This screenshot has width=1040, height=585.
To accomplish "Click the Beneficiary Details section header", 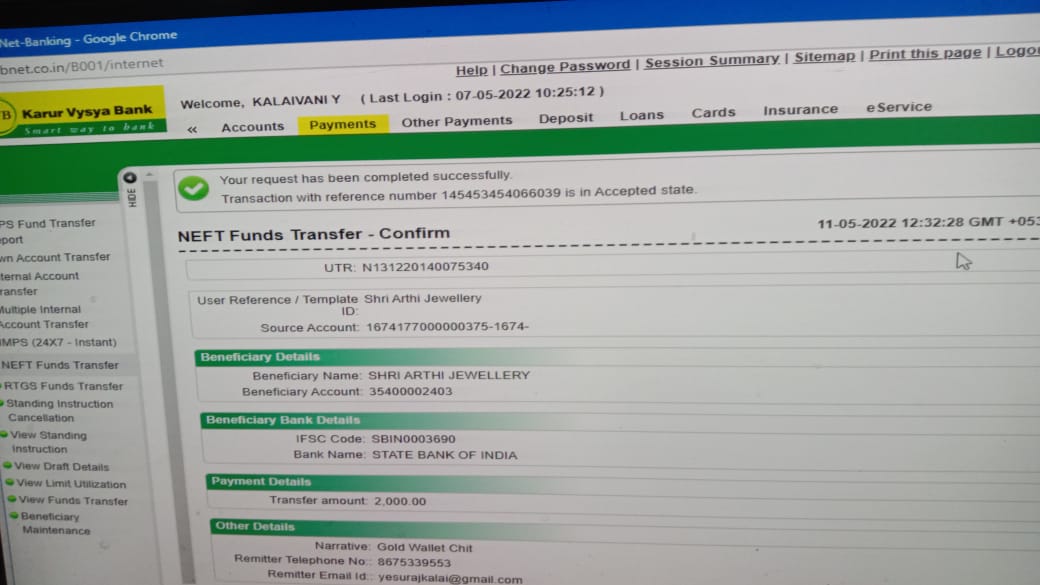I will click(260, 357).
